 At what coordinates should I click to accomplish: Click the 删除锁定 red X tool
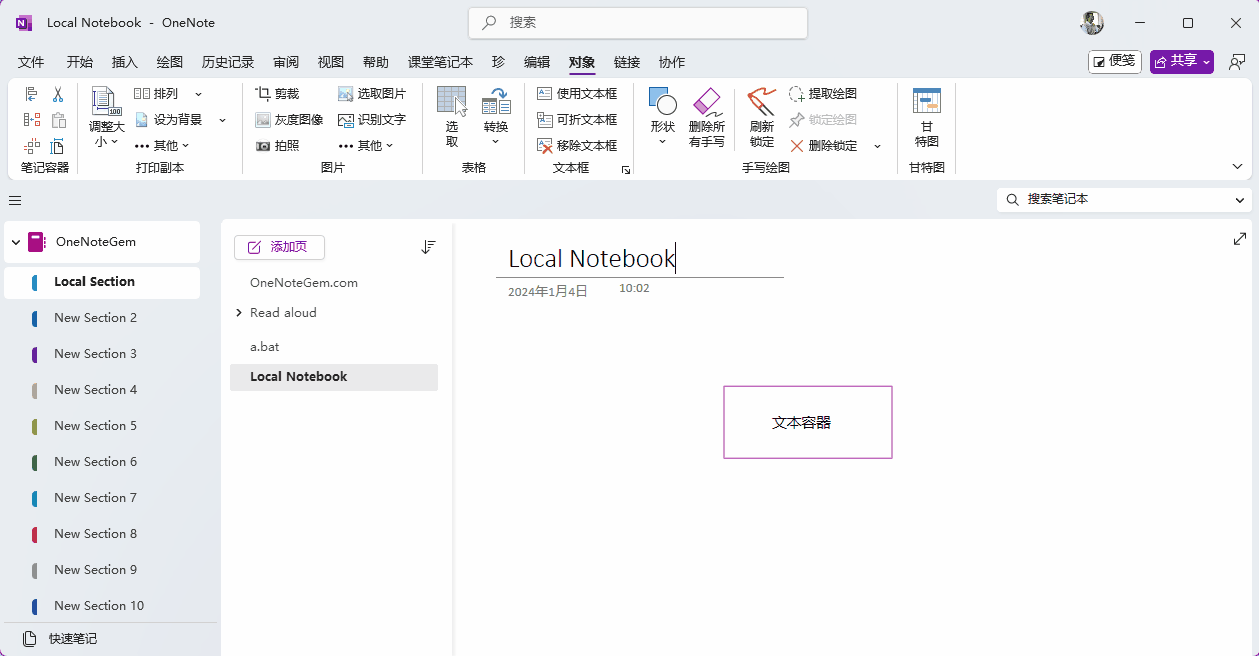coord(823,146)
